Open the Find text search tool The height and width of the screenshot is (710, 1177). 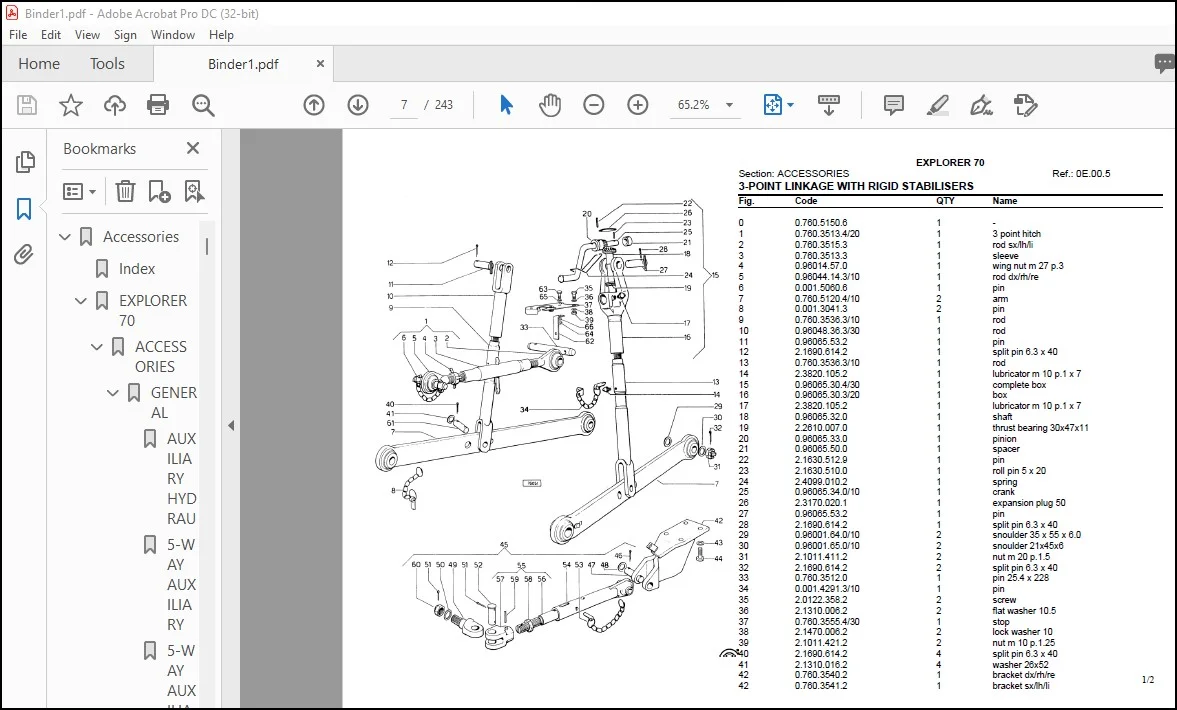point(203,105)
